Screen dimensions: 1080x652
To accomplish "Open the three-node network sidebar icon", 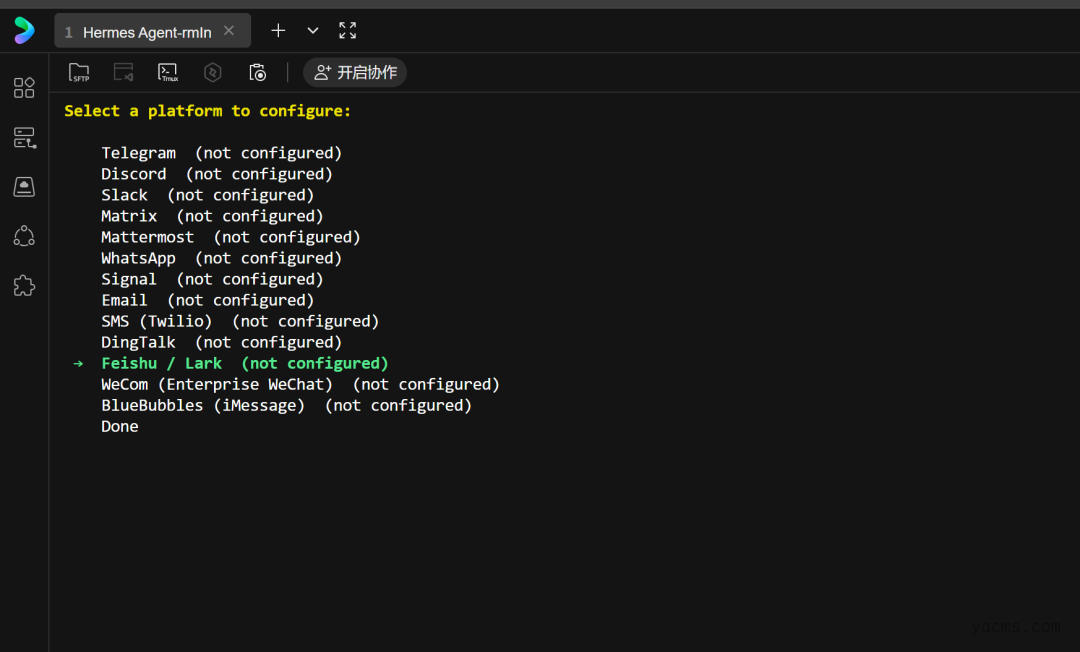I will click(x=24, y=236).
